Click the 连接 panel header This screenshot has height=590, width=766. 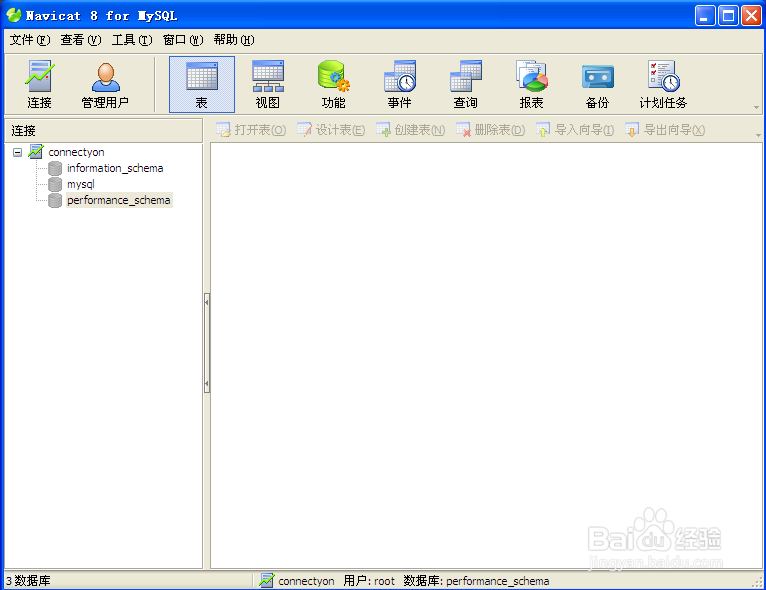point(104,130)
